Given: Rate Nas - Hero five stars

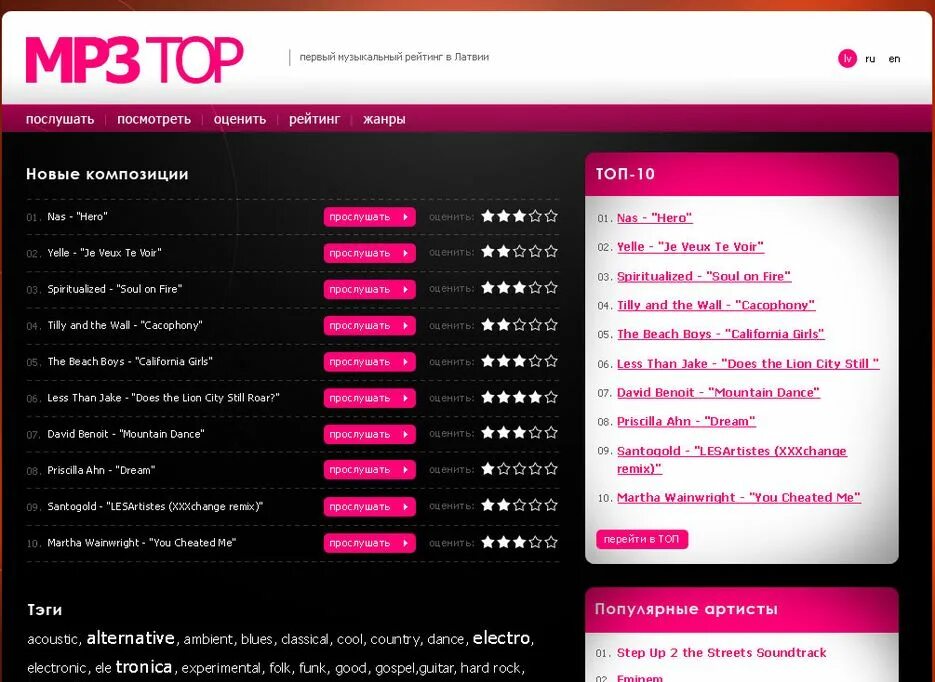Looking at the screenshot, I should (551, 216).
